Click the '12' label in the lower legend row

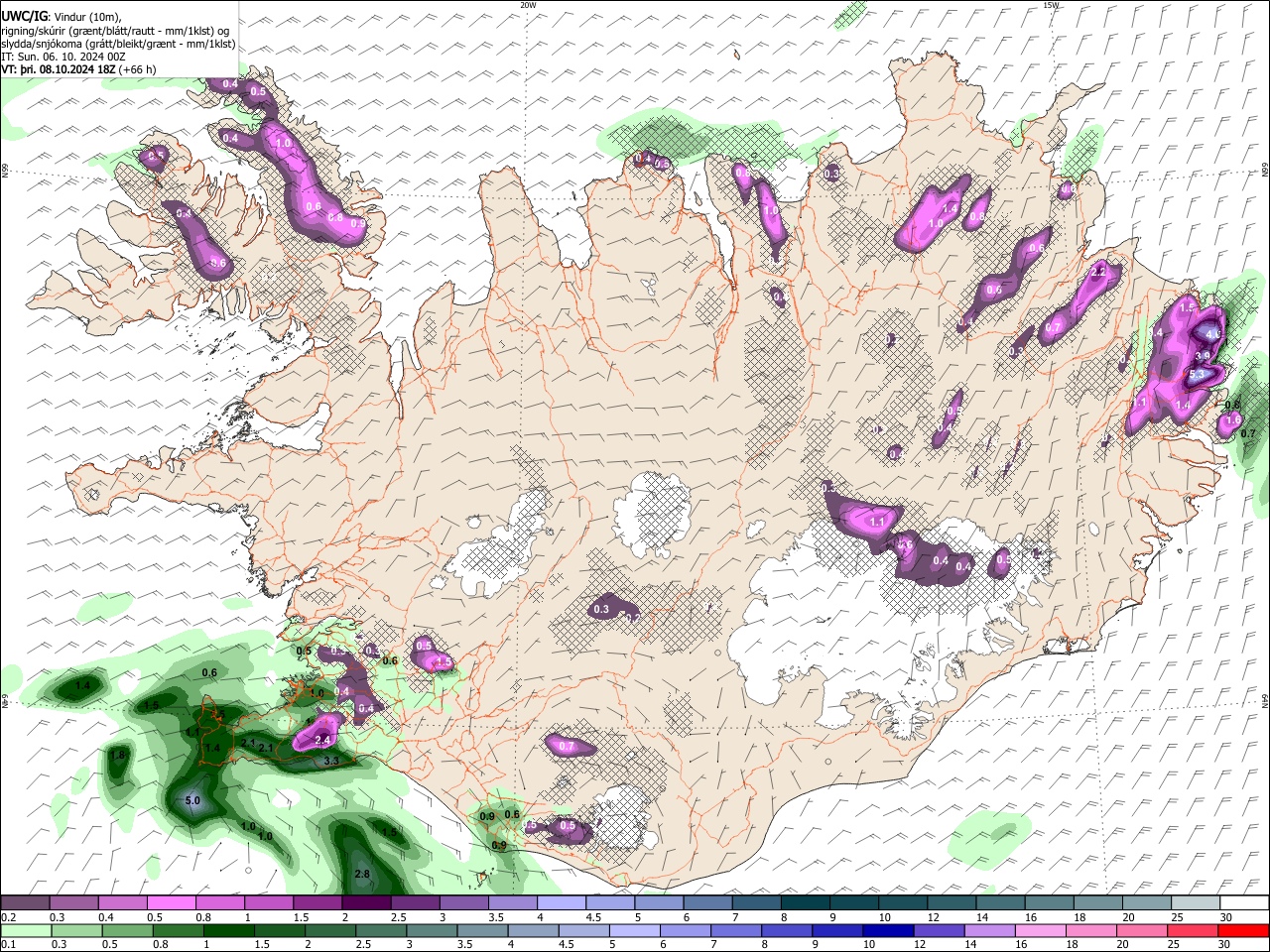pyautogui.click(x=920, y=944)
